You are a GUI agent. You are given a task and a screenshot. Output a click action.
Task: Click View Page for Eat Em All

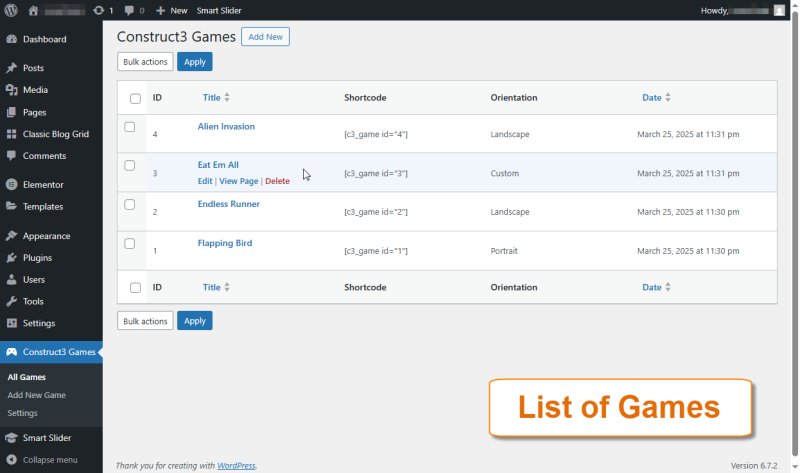(x=239, y=181)
